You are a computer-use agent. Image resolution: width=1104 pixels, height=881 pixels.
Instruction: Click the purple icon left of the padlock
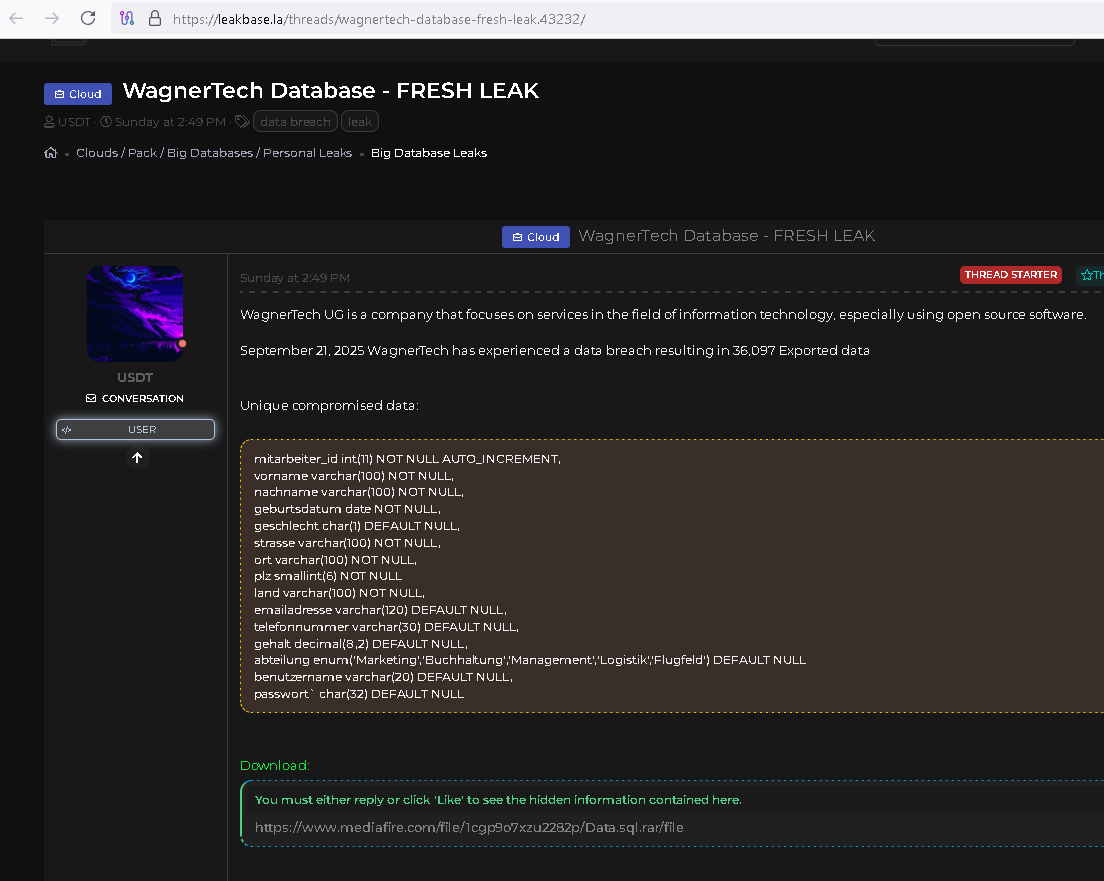[127, 18]
